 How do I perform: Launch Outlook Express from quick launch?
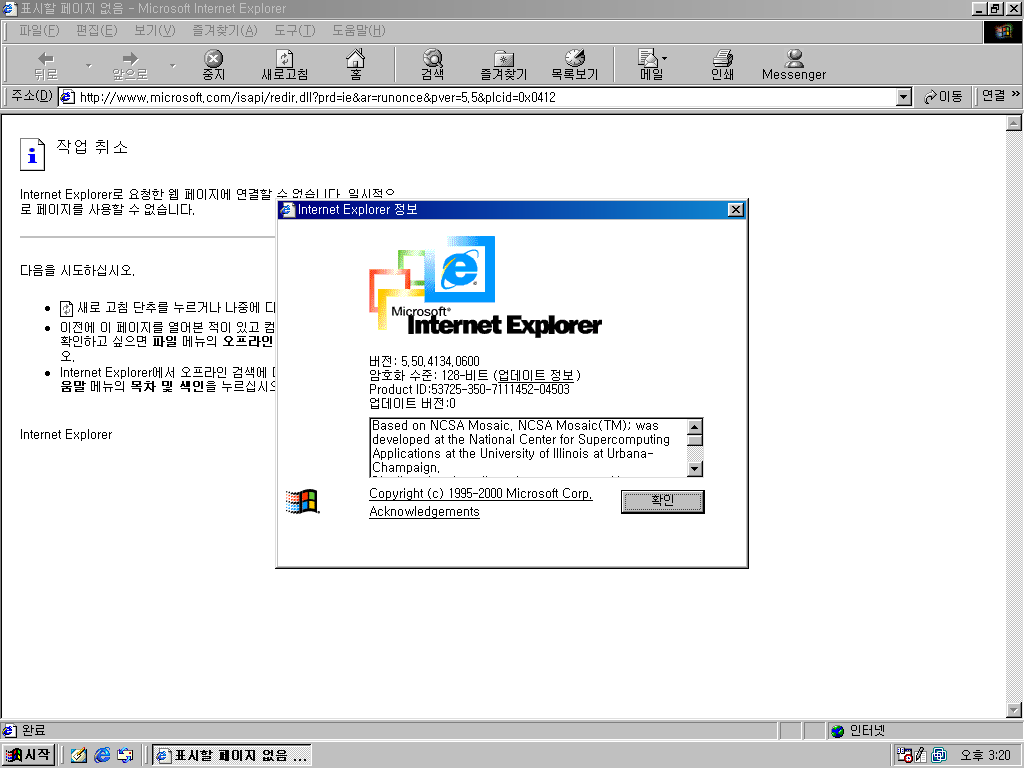(125, 755)
